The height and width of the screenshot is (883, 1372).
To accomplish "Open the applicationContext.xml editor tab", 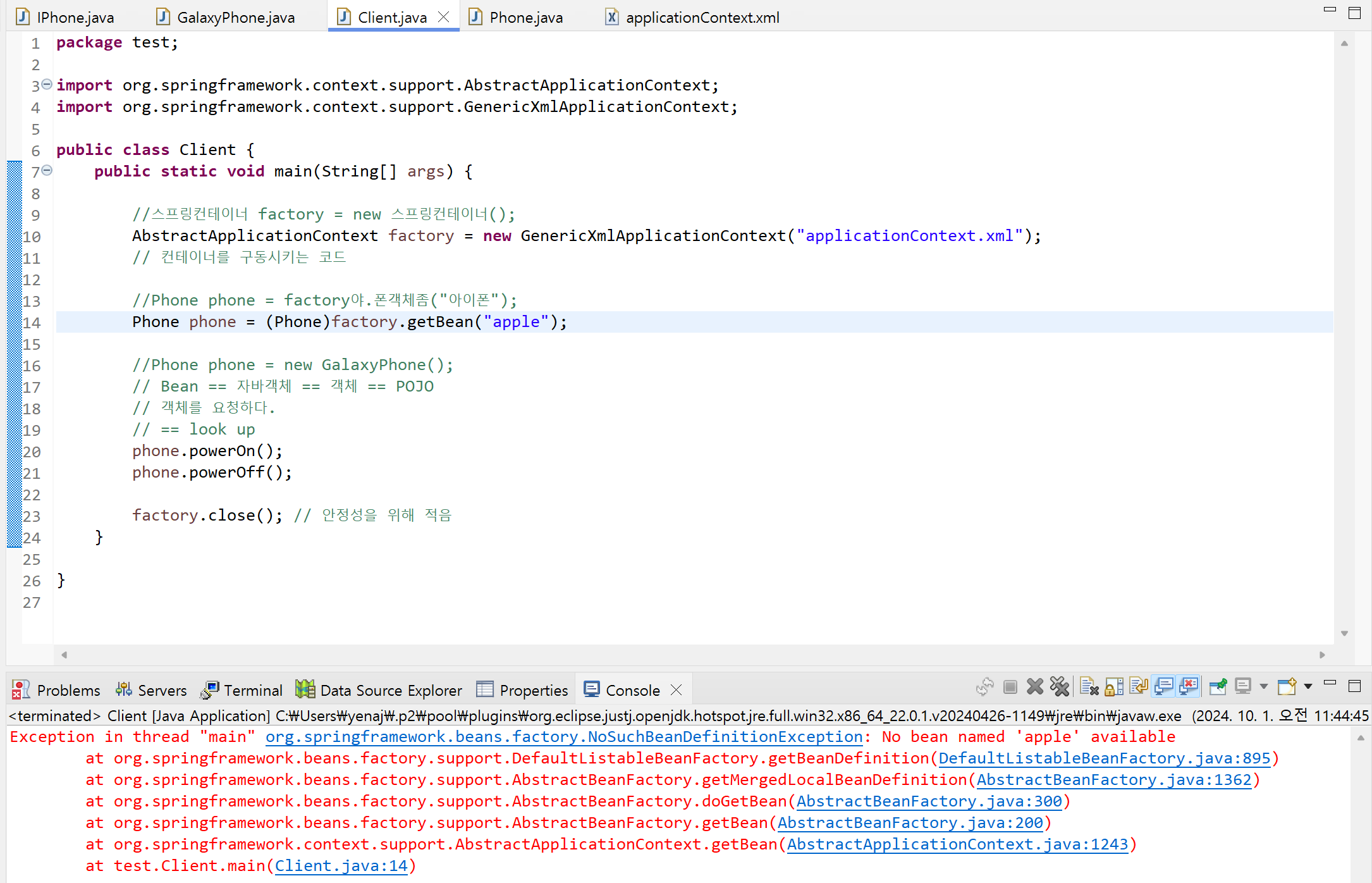I will coord(702,18).
